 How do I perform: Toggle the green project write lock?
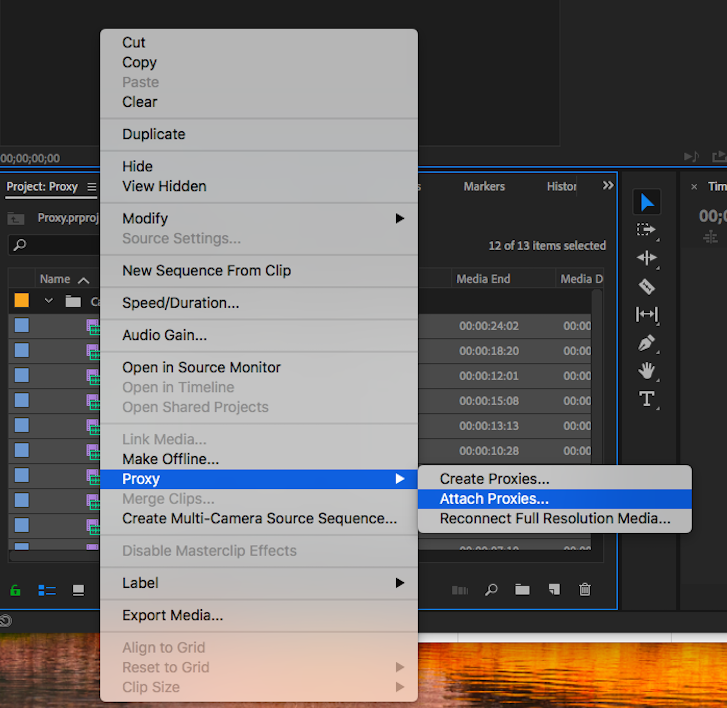[16, 590]
